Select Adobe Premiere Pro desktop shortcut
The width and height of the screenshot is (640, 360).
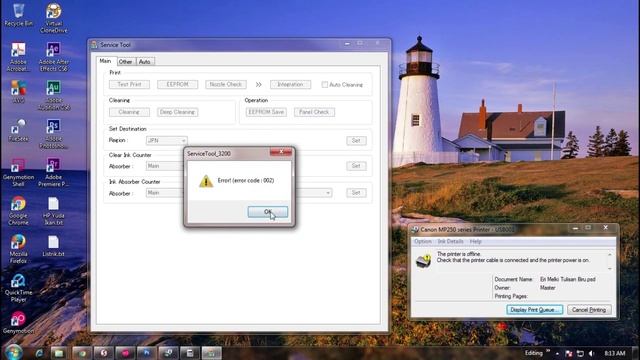53,172
